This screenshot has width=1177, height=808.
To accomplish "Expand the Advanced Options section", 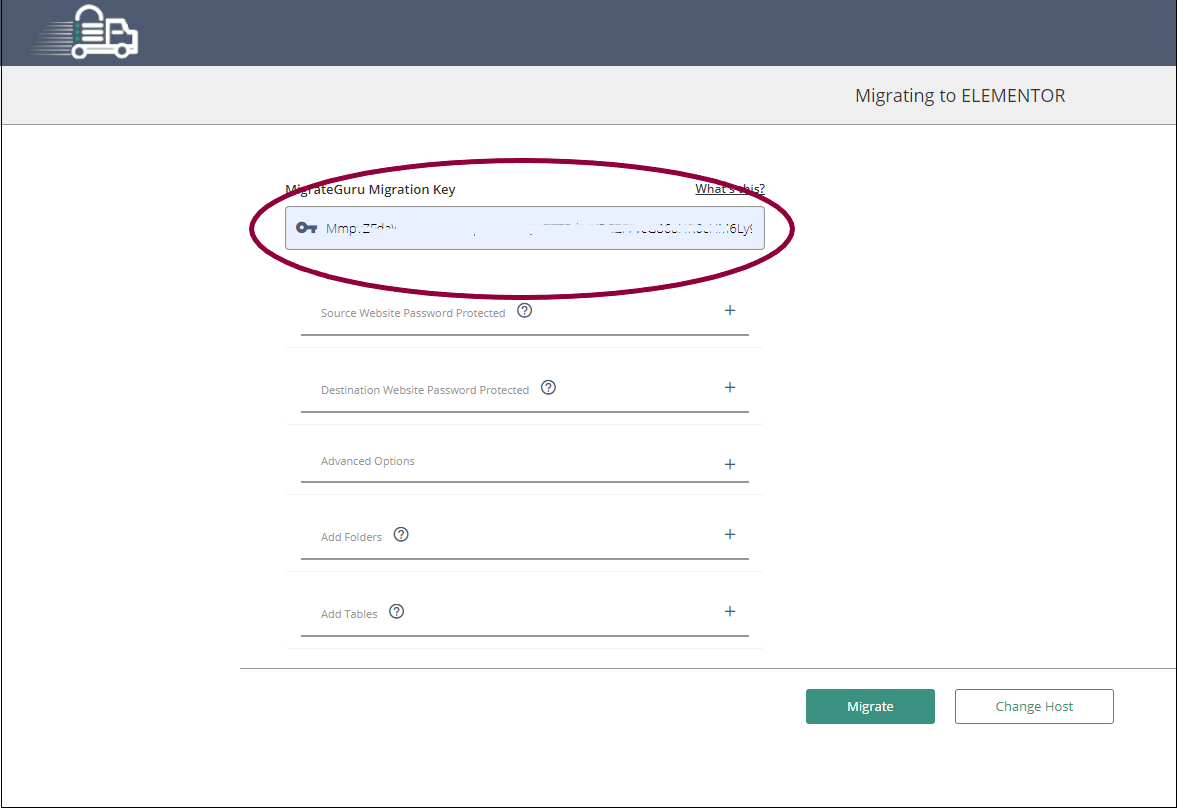I will (x=730, y=464).
